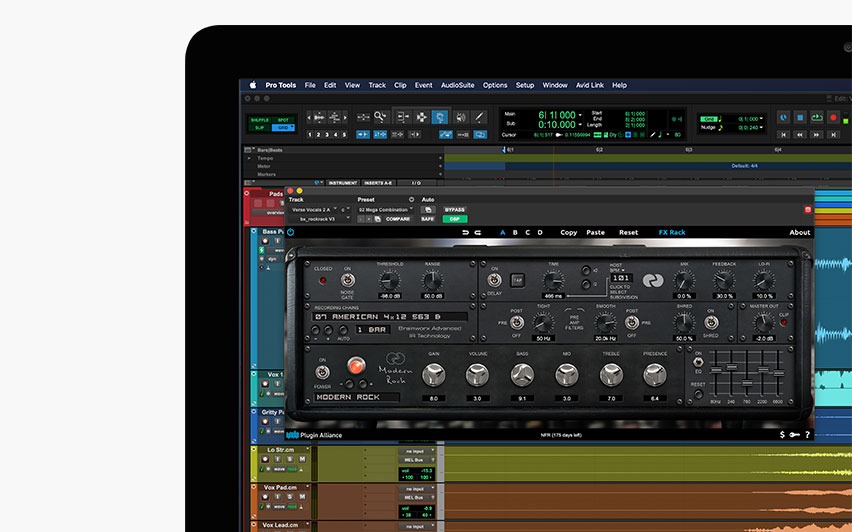This screenshot has width=852, height=532.
Task: Click the red Record button
Action: tap(834, 117)
